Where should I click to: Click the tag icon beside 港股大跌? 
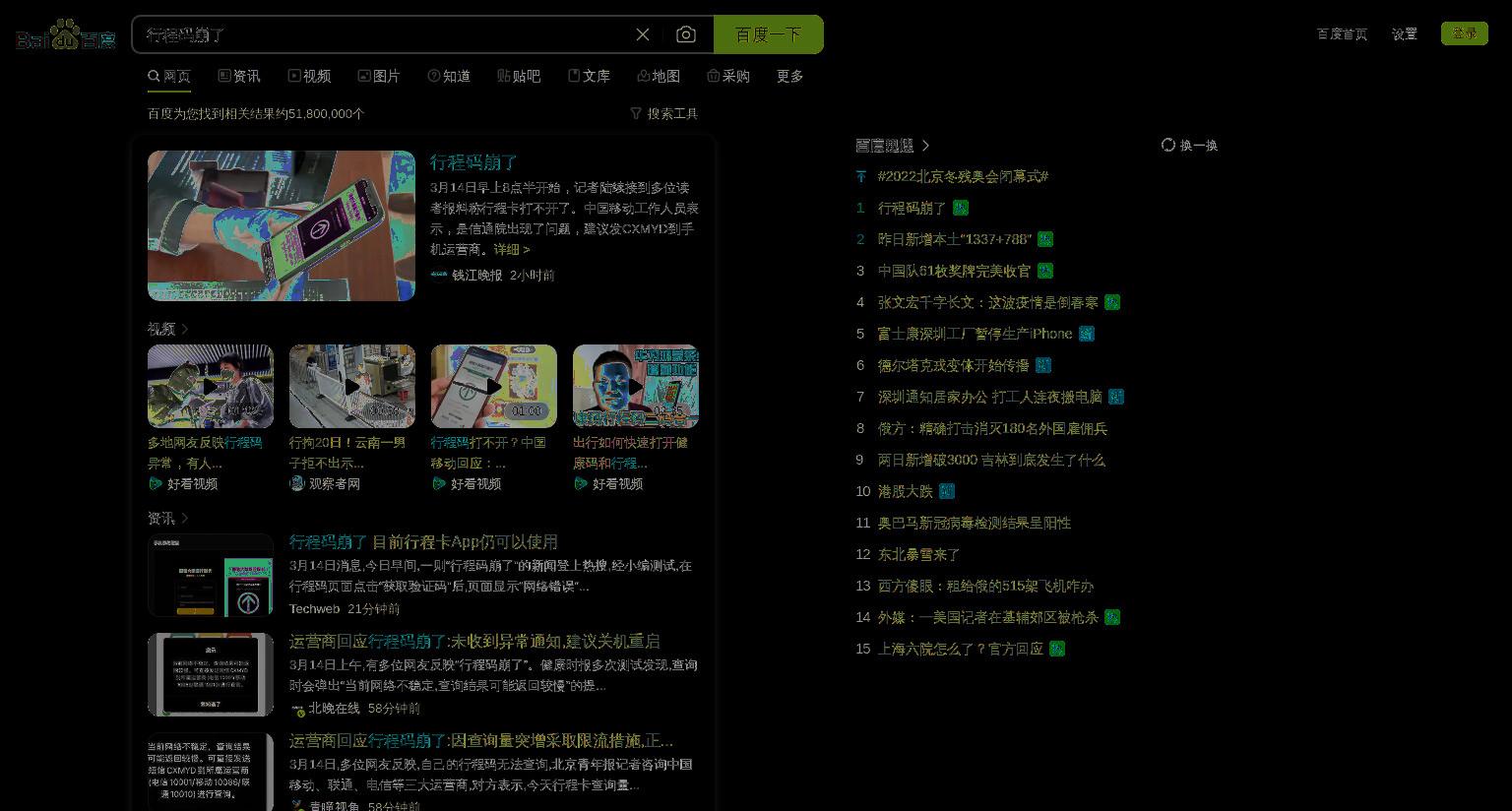pos(947,491)
